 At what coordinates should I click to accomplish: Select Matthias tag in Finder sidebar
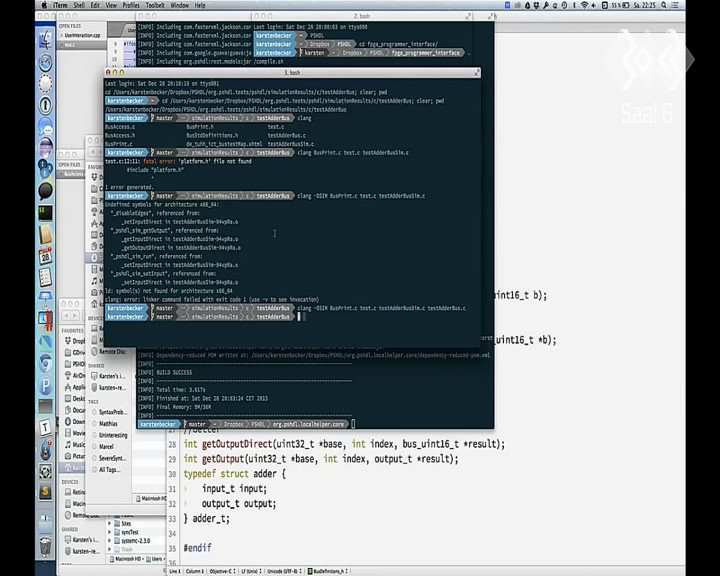(105, 424)
